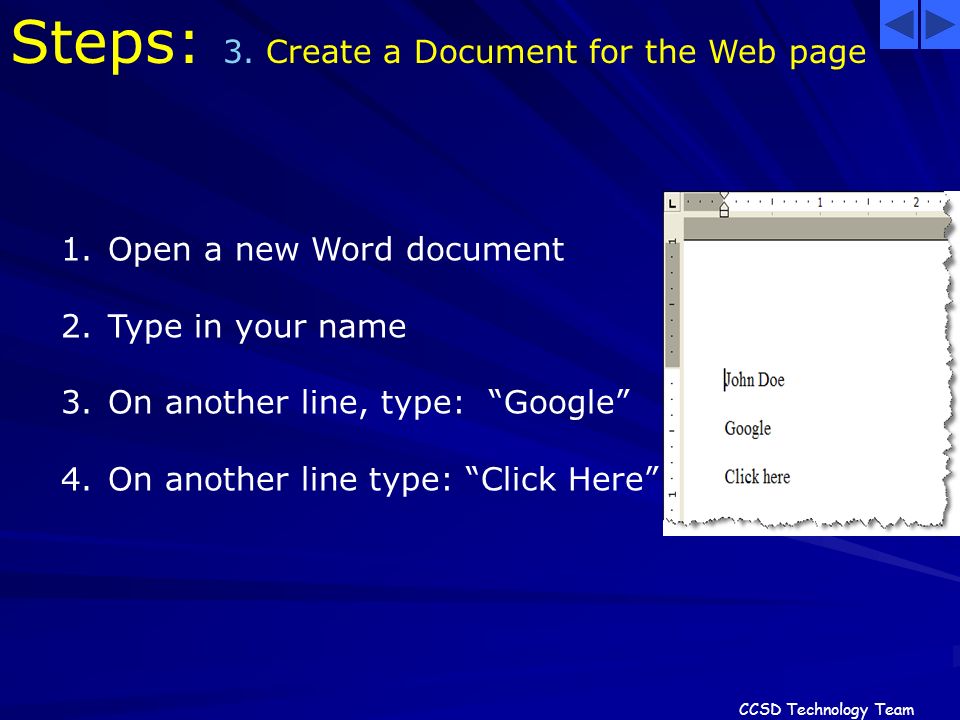Select the tab stop selector in the Word ruler
The height and width of the screenshot is (720, 960).
pyautogui.click(x=673, y=203)
